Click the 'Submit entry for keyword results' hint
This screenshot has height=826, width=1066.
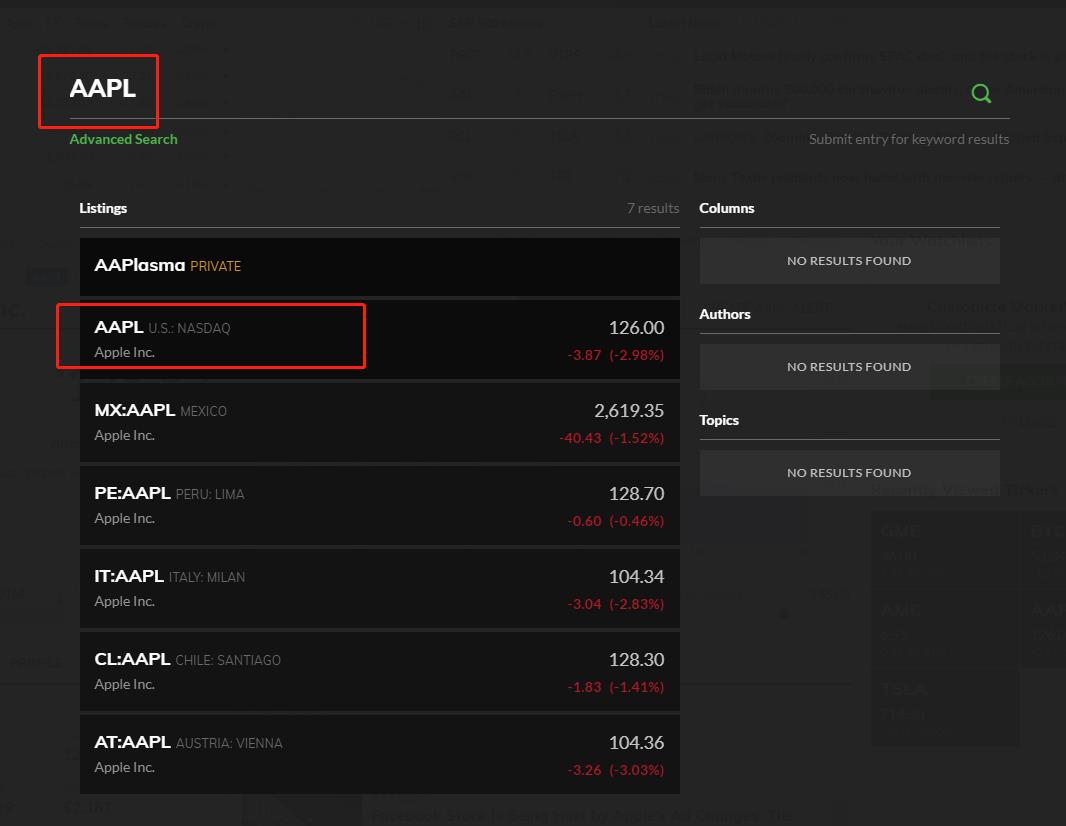tap(908, 139)
